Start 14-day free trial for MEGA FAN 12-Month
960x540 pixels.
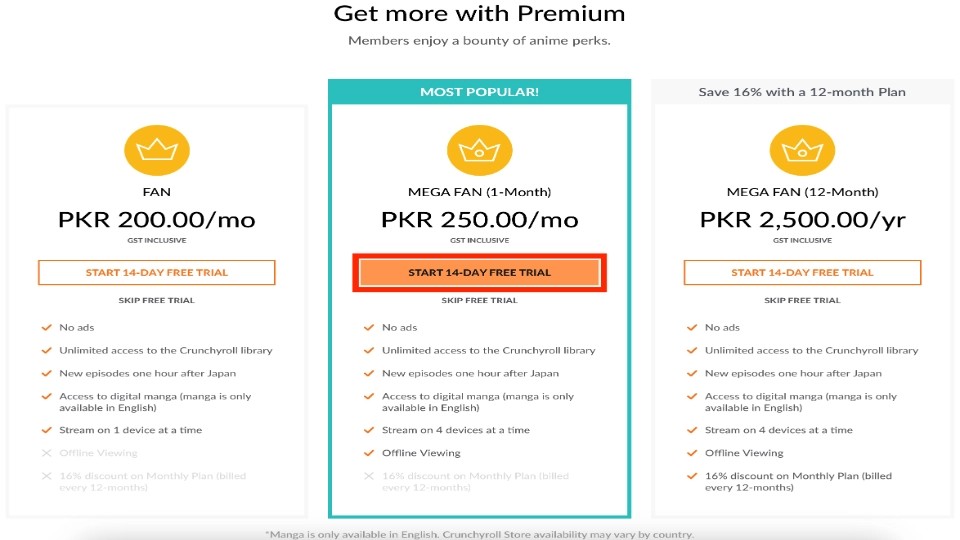(802, 272)
